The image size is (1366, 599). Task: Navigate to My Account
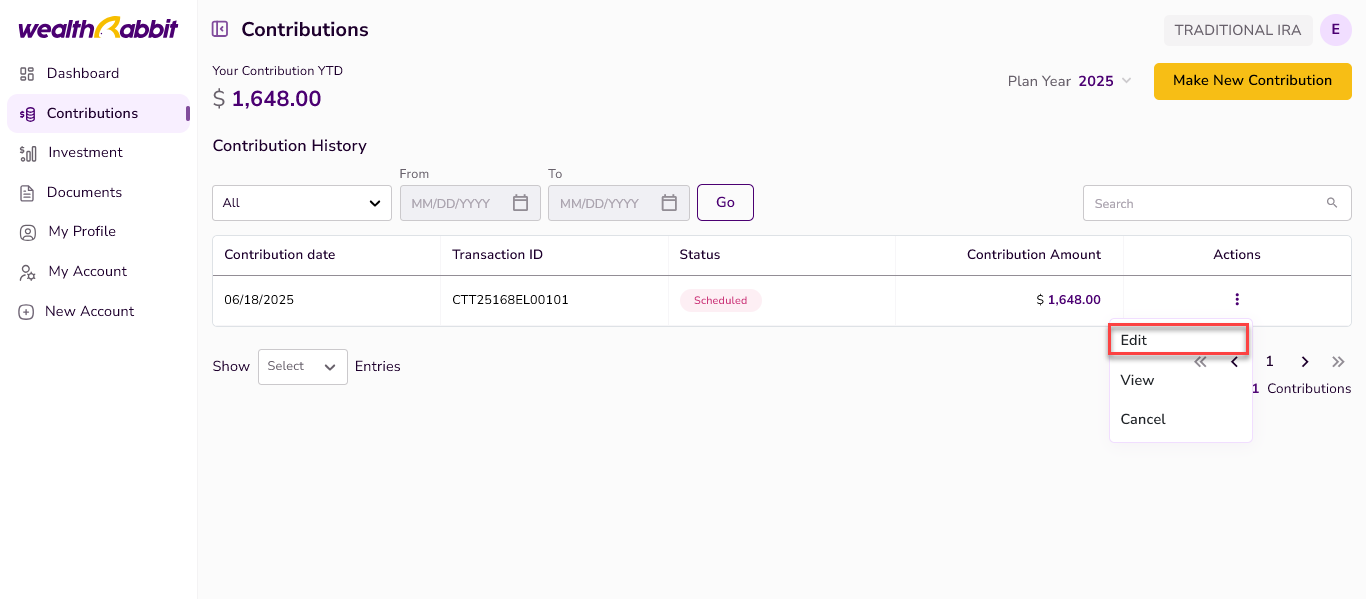(x=87, y=271)
